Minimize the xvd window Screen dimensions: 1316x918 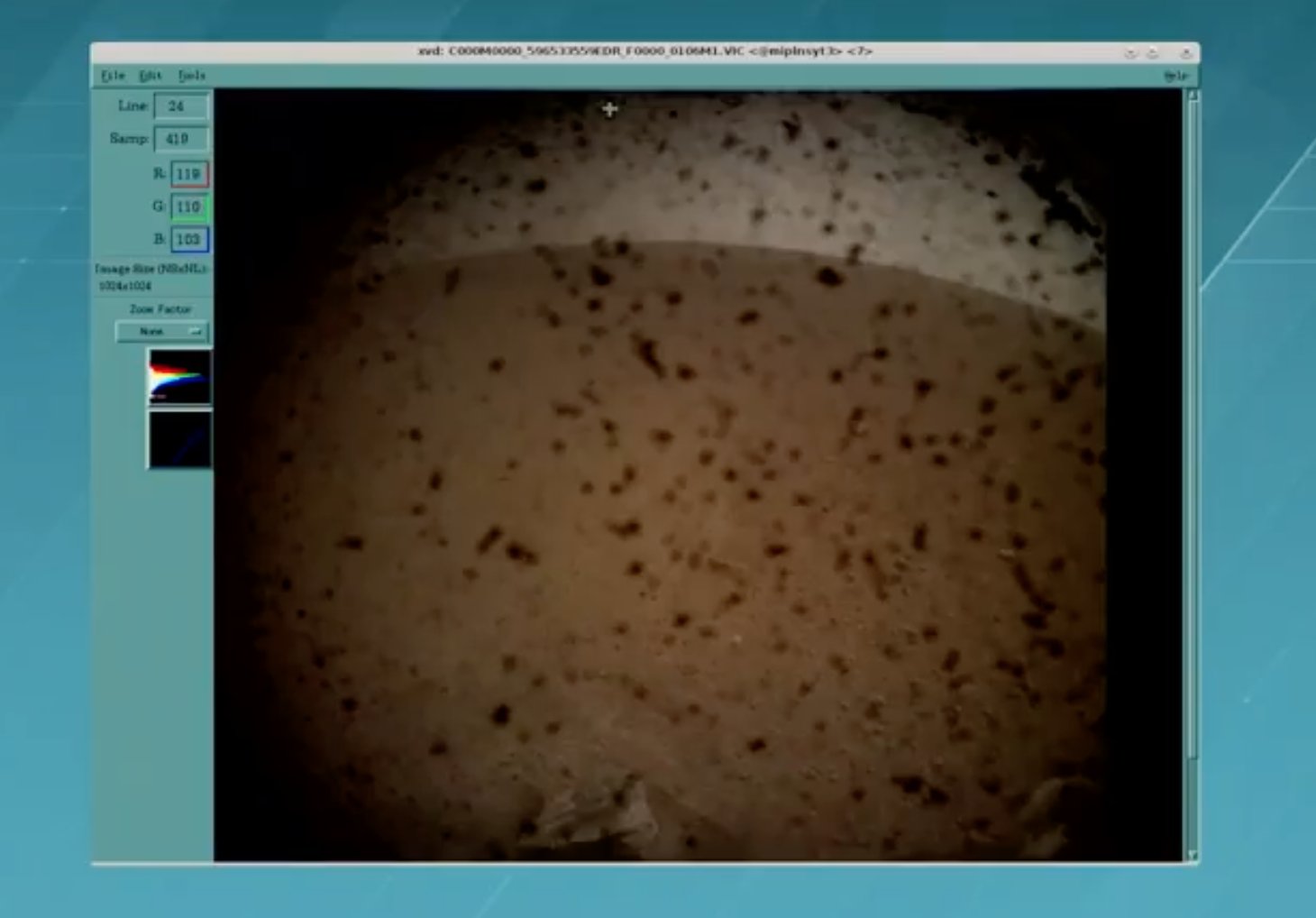point(1130,53)
